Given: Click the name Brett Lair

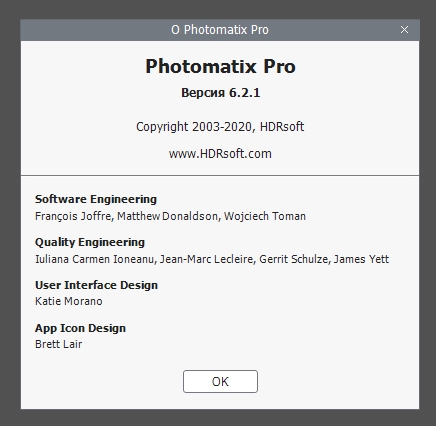Looking at the screenshot, I should 59,344.
